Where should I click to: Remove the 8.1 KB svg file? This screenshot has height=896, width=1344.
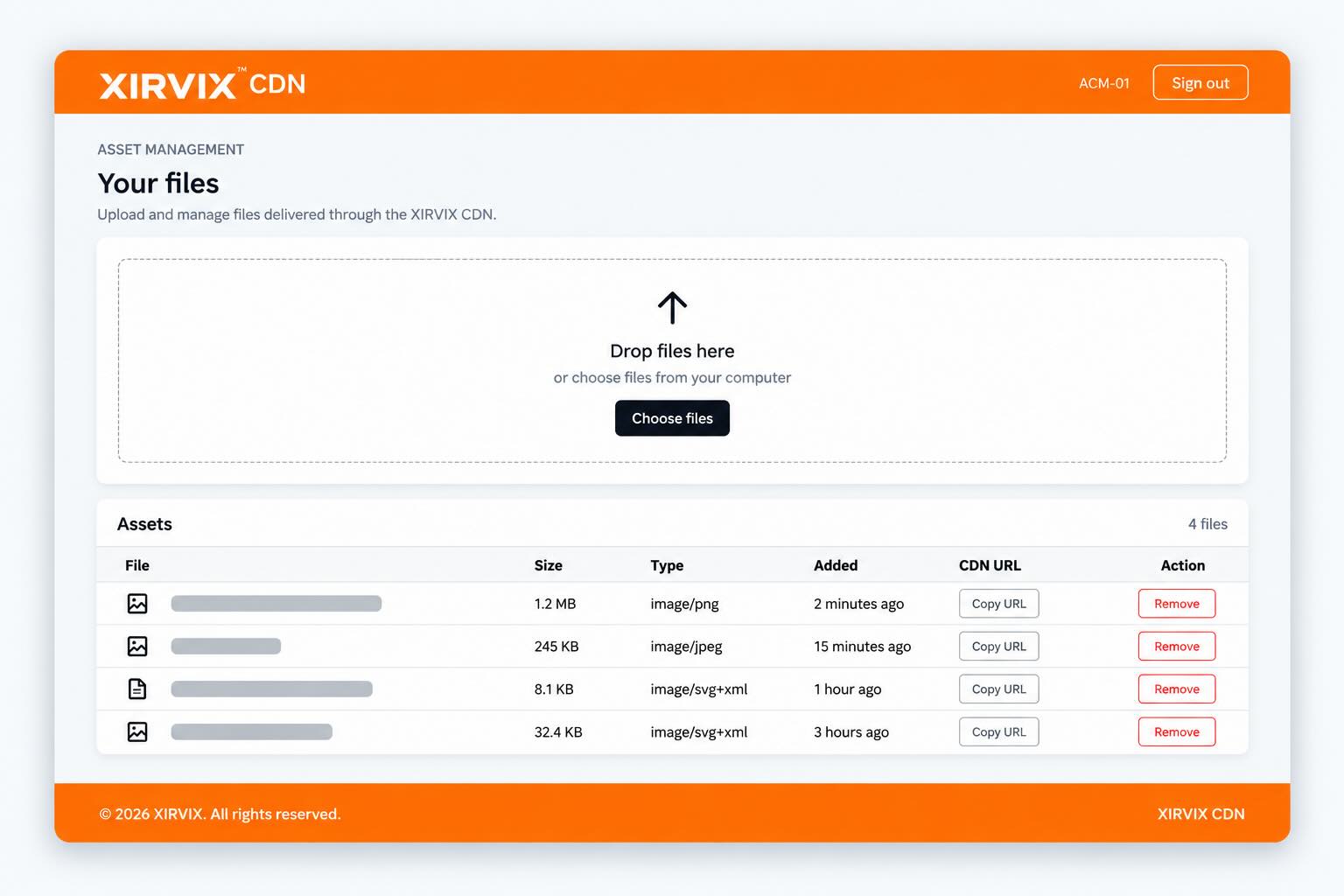(1177, 689)
